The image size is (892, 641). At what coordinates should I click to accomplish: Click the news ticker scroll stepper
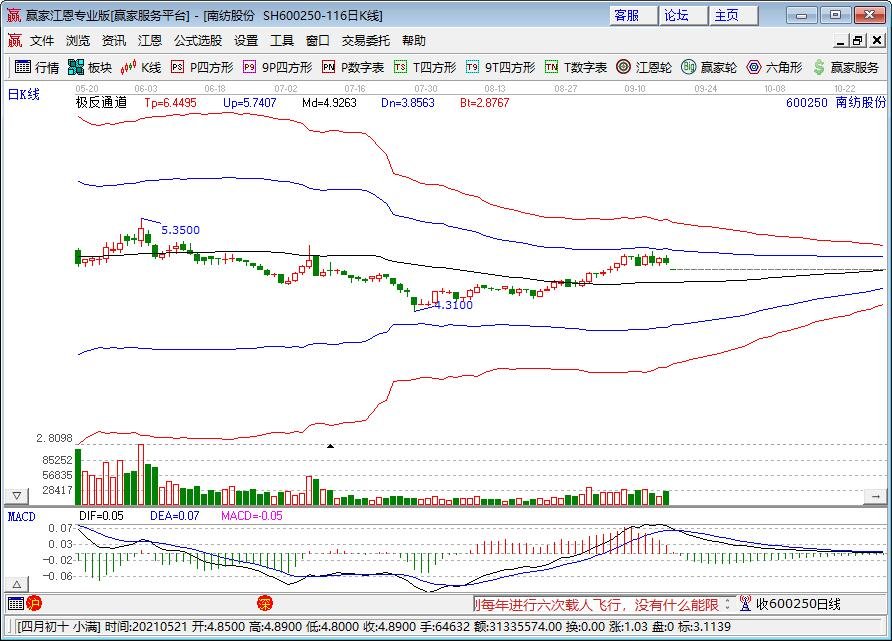click(727, 603)
